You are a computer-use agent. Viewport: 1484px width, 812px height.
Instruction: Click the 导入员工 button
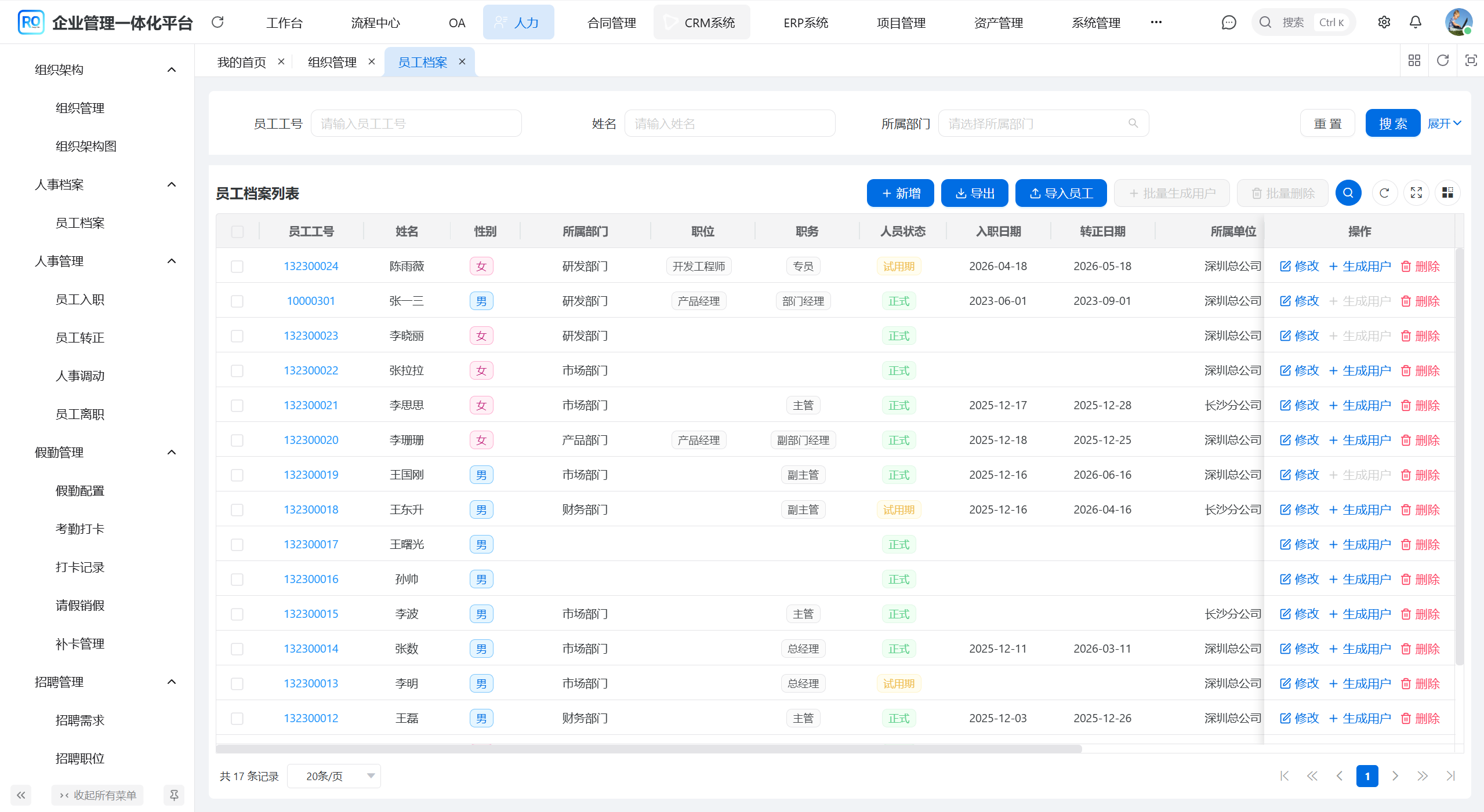click(1061, 193)
